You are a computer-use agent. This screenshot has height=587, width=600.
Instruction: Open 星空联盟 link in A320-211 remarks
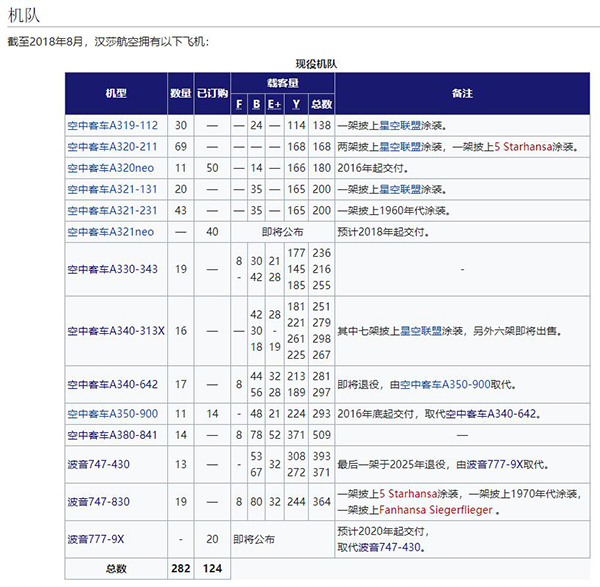pos(400,147)
